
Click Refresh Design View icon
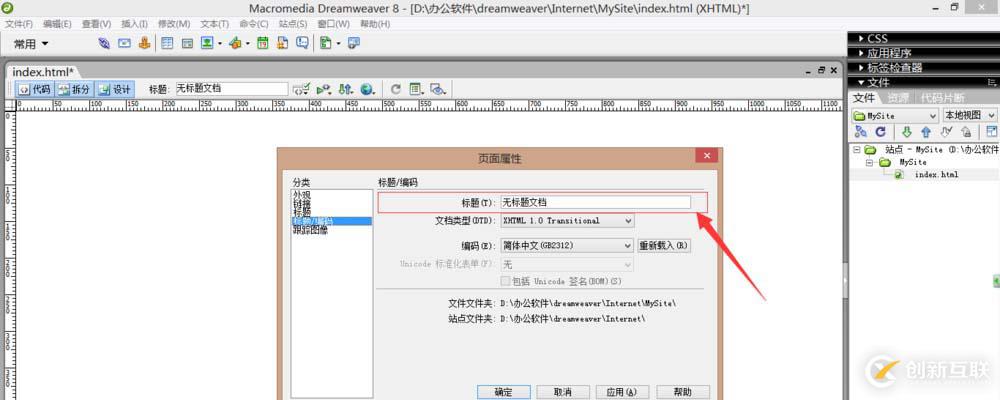pos(395,89)
